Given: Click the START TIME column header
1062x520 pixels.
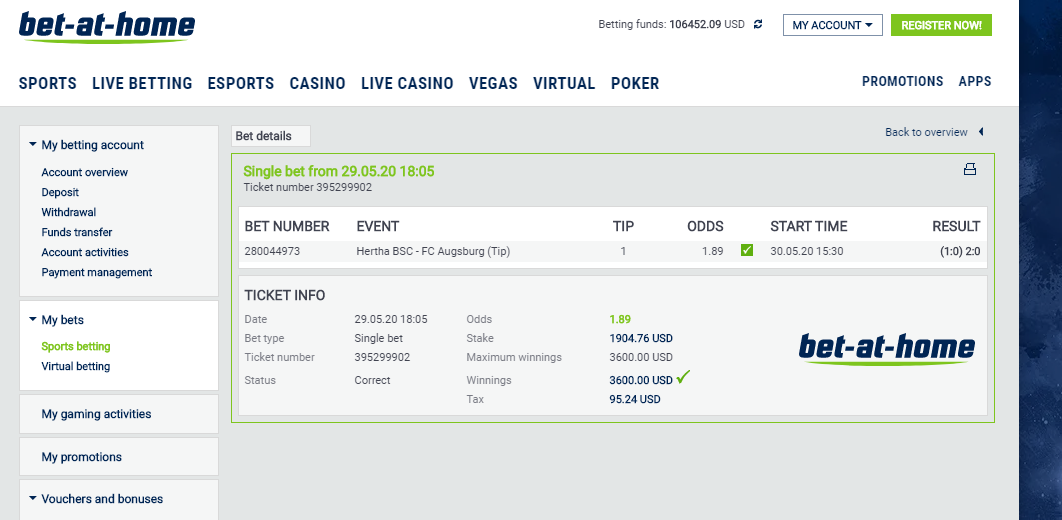Looking at the screenshot, I should point(809,226).
